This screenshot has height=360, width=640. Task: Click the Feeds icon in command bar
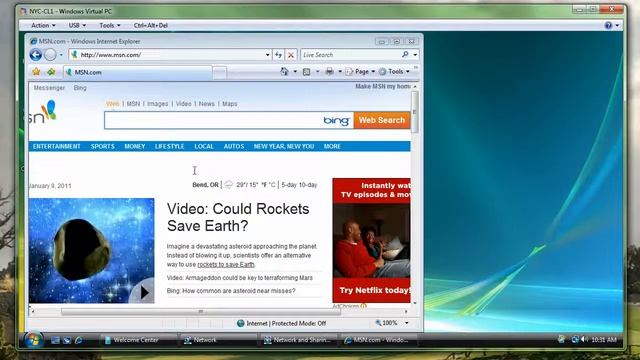pyautogui.click(x=307, y=72)
